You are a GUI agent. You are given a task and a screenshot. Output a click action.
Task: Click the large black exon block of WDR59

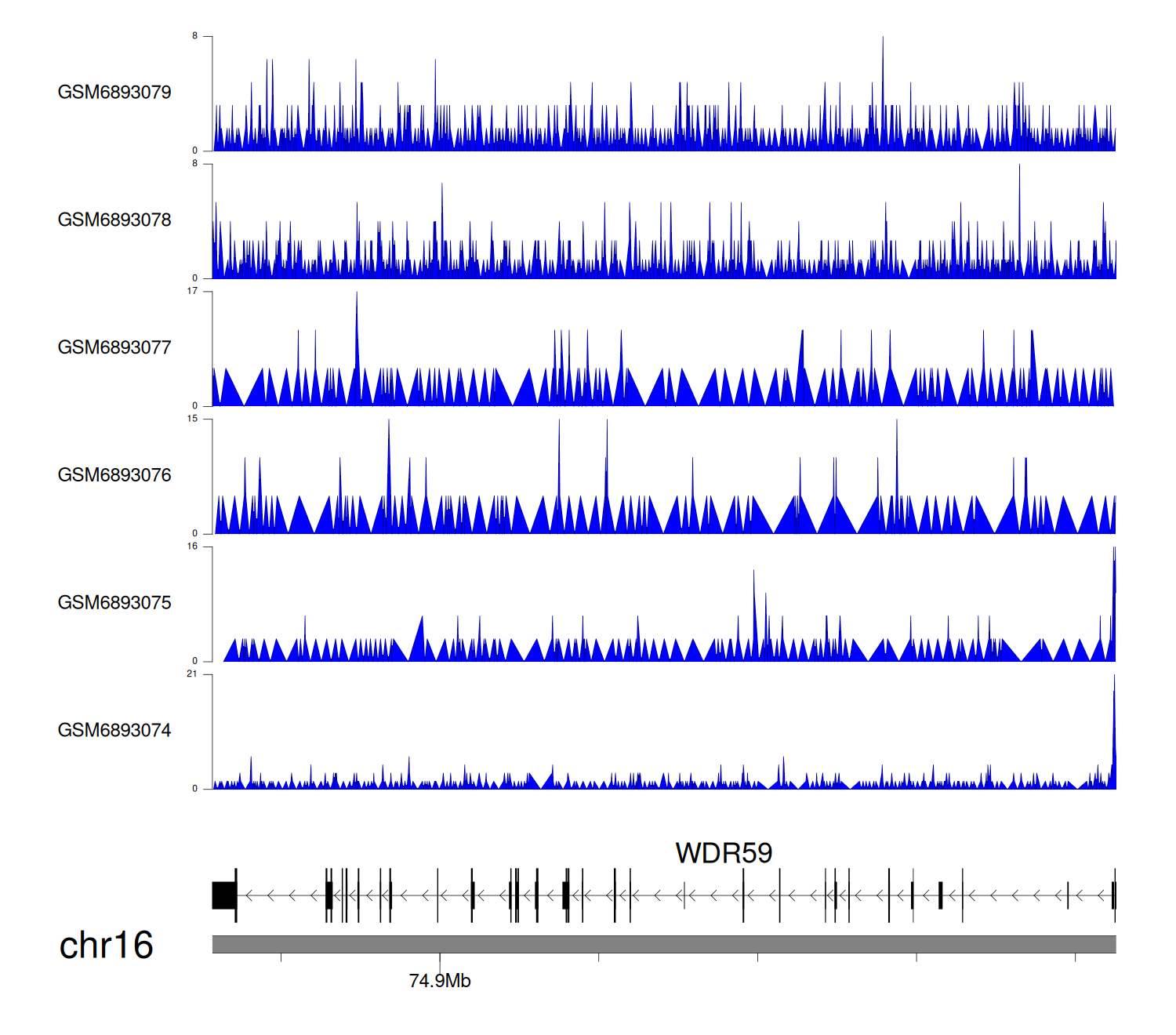point(224,895)
